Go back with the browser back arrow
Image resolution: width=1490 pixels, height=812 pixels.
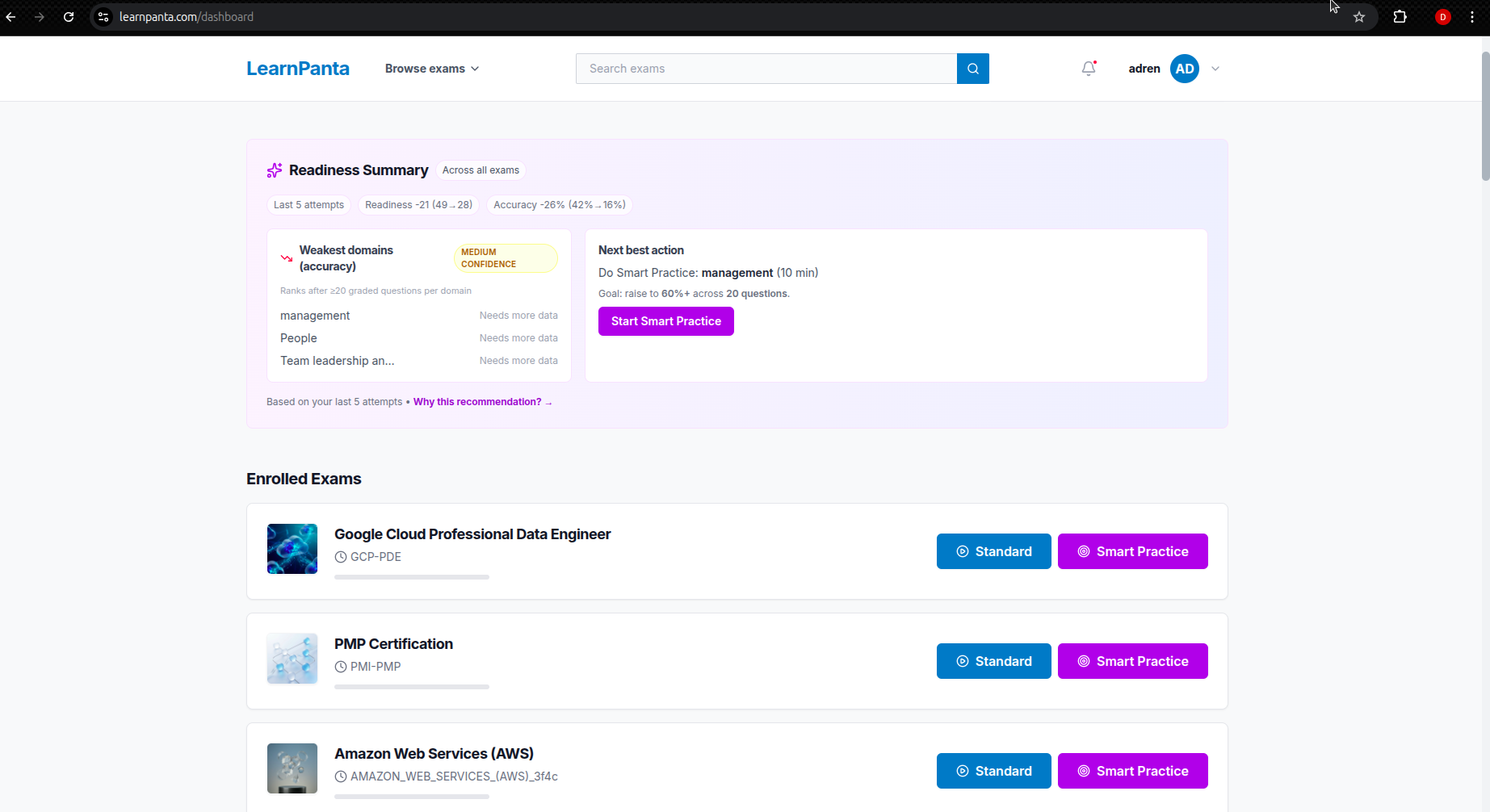coord(11,17)
